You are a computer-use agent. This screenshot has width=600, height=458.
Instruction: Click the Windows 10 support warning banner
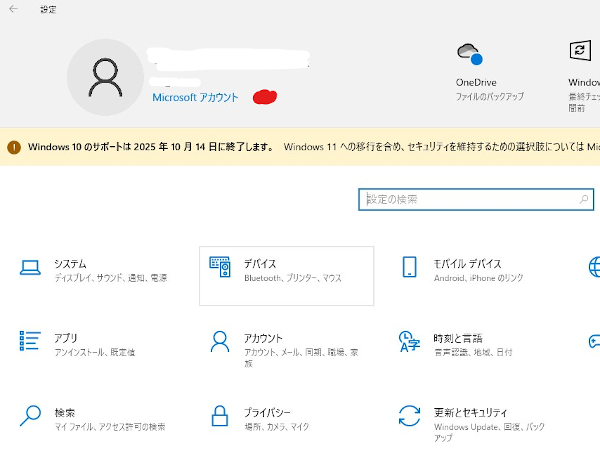click(300, 147)
